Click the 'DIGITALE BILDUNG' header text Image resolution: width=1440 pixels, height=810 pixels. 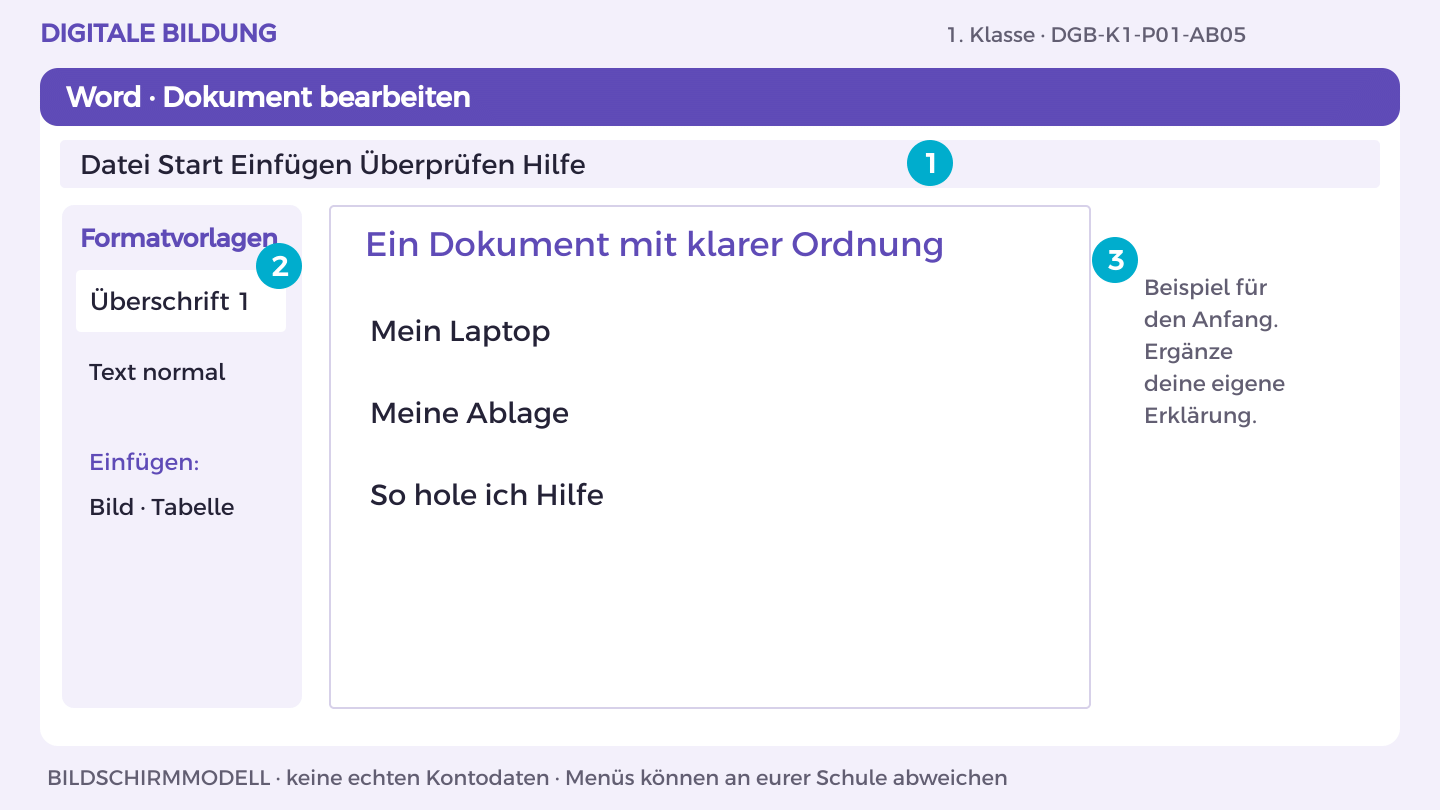pyautogui.click(x=159, y=33)
